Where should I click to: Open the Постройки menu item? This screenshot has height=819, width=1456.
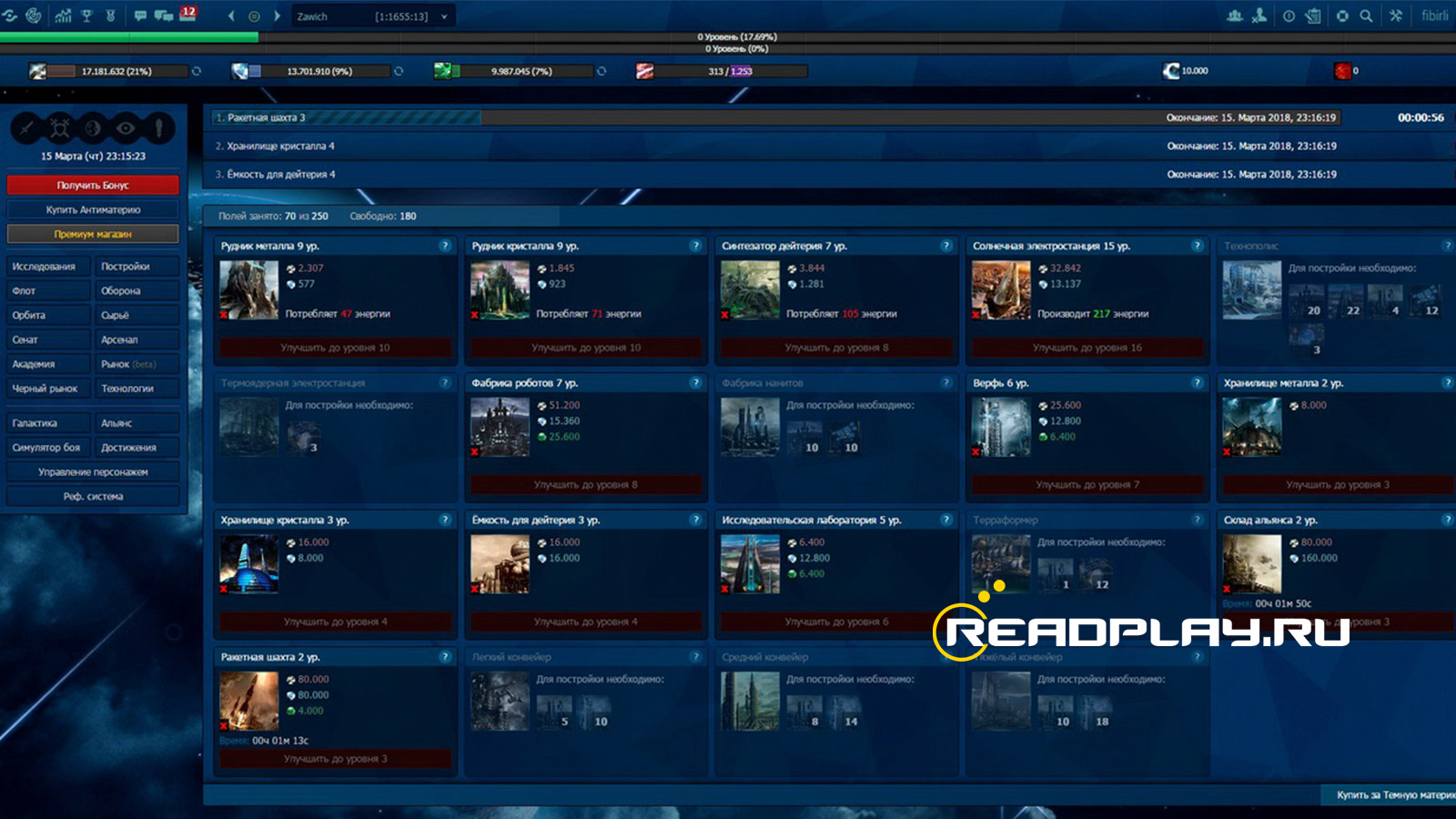pos(137,267)
